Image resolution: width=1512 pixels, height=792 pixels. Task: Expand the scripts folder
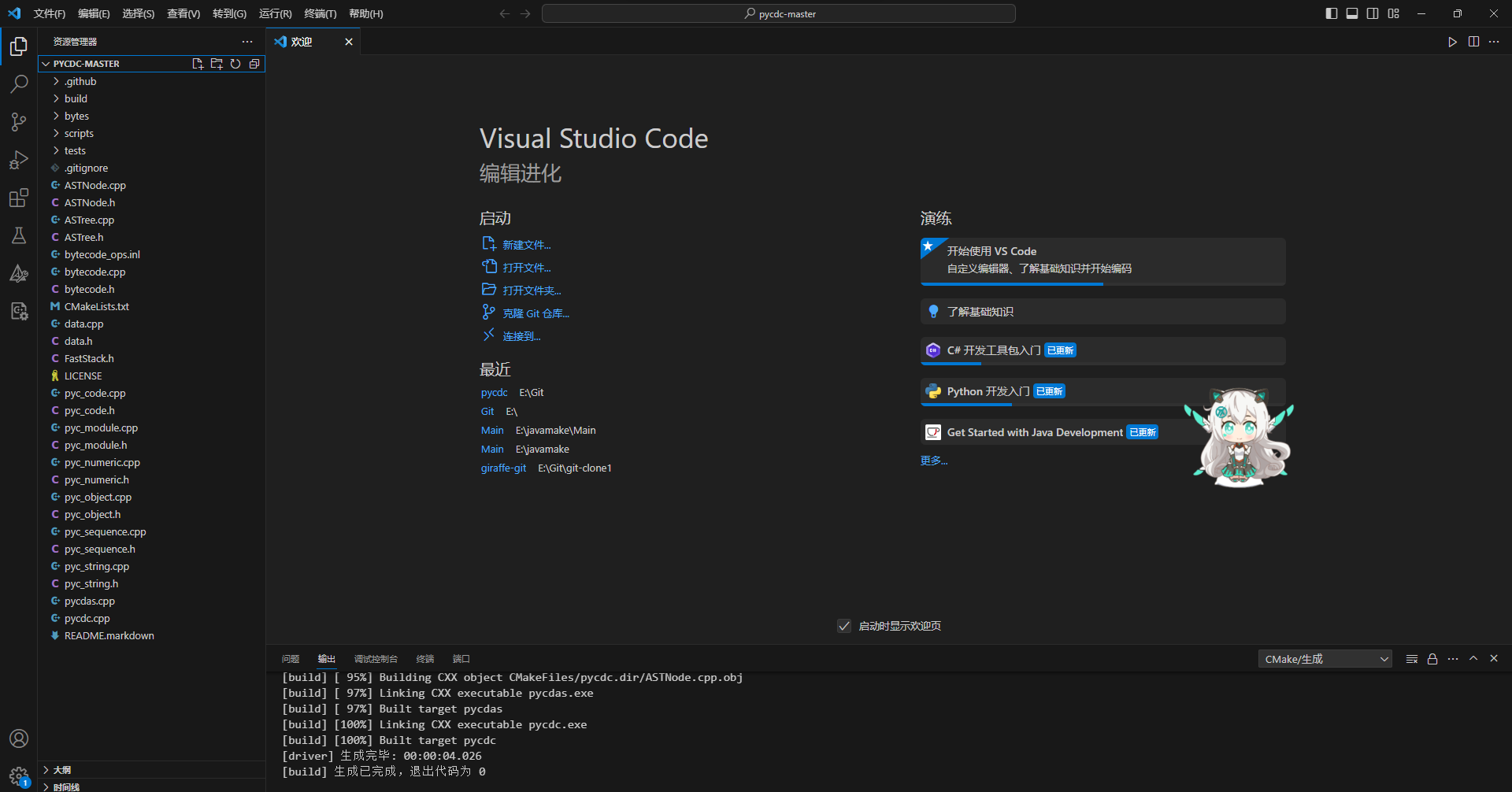click(x=79, y=133)
